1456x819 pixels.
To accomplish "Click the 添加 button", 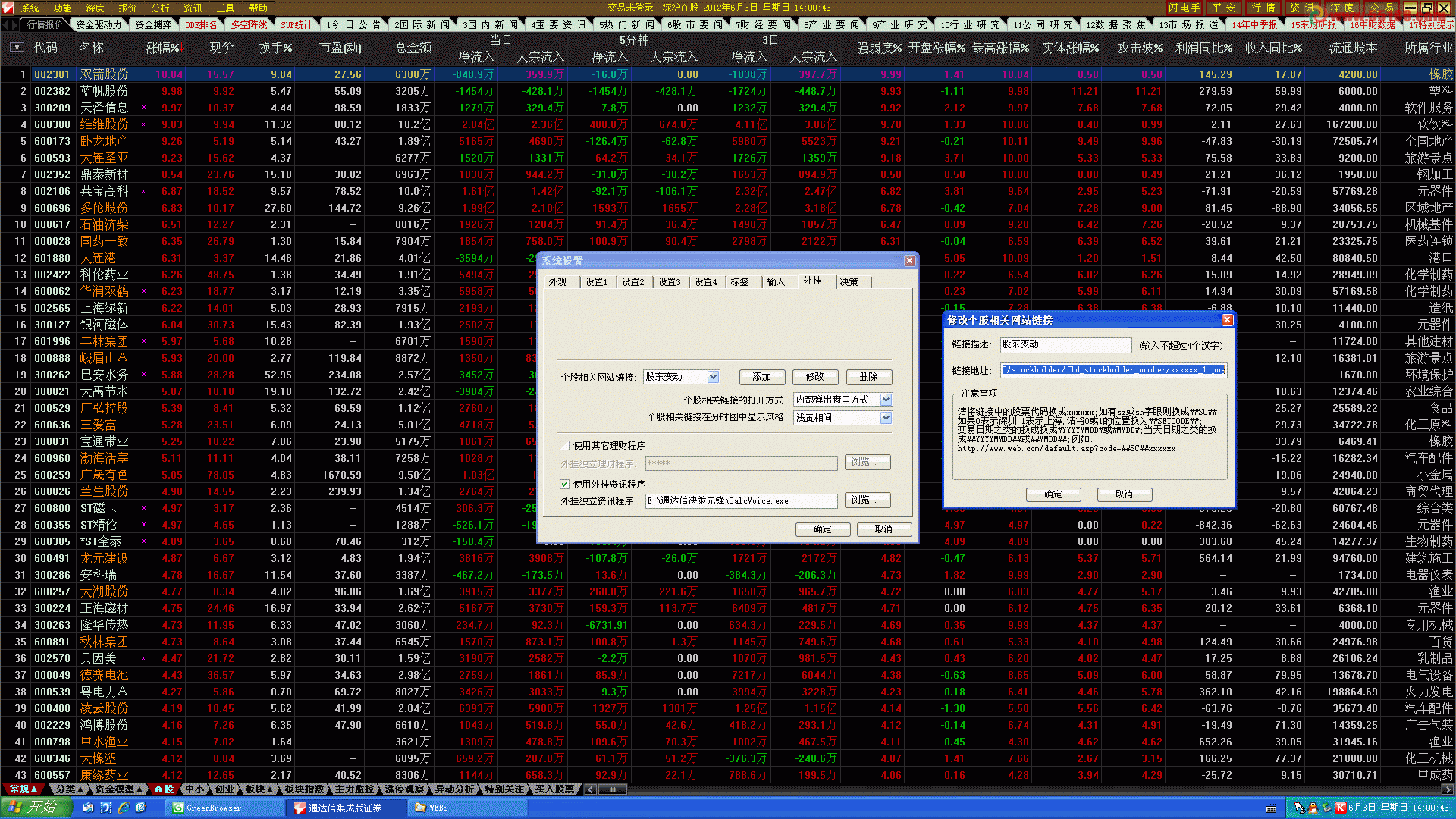I will pos(761,377).
